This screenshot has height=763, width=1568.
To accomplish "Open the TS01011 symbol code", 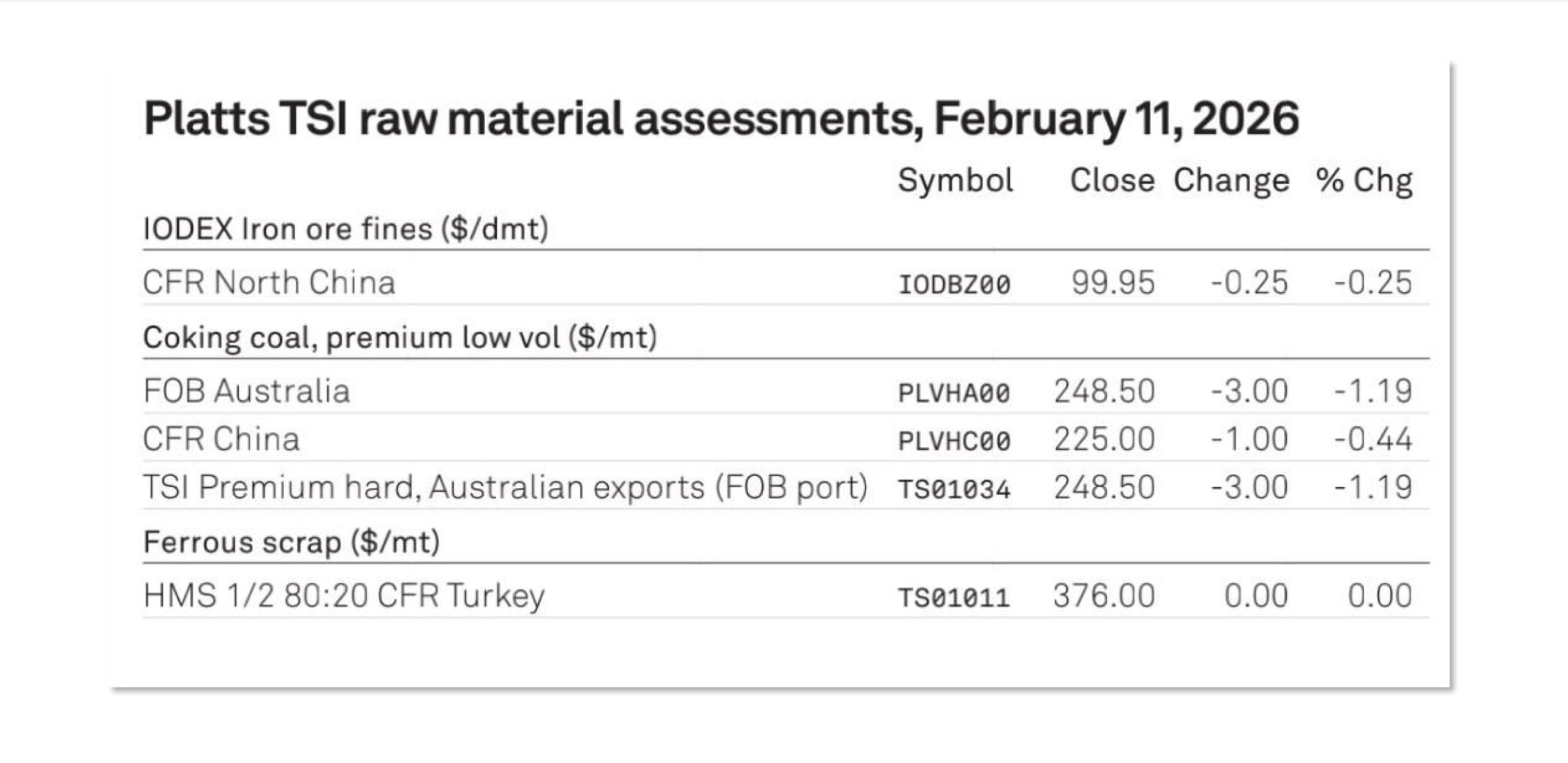I will (x=954, y=598).
